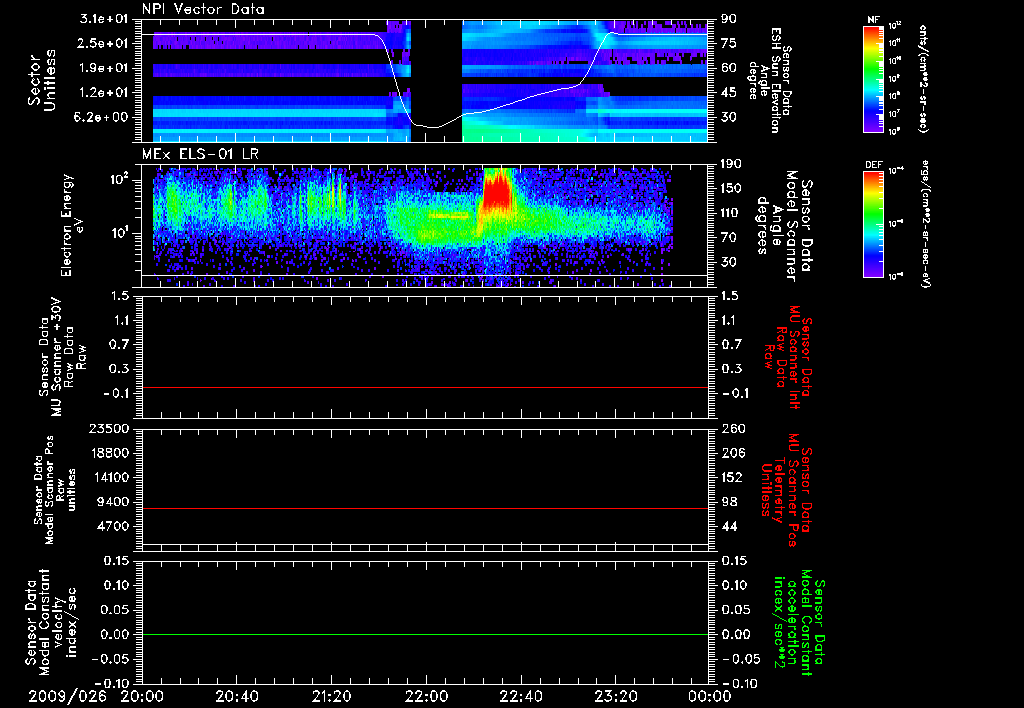Select the 23500 scanner position tick
This screenshot has width=1024, height=708.
click(110, 428)
